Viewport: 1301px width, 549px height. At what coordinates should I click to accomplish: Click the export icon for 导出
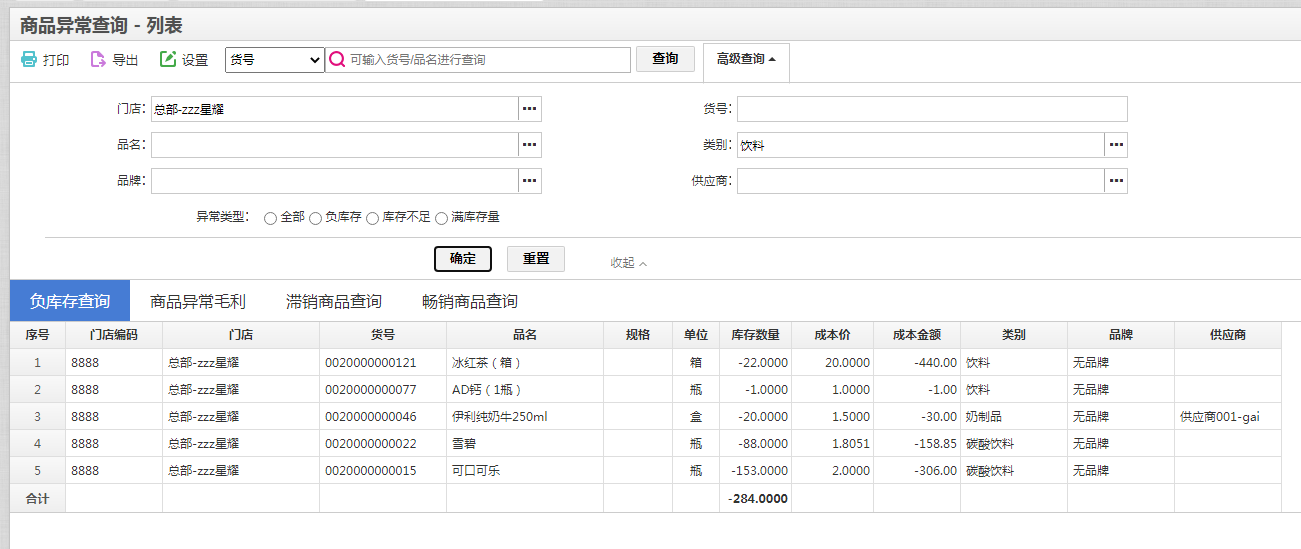tap(98, 60)
